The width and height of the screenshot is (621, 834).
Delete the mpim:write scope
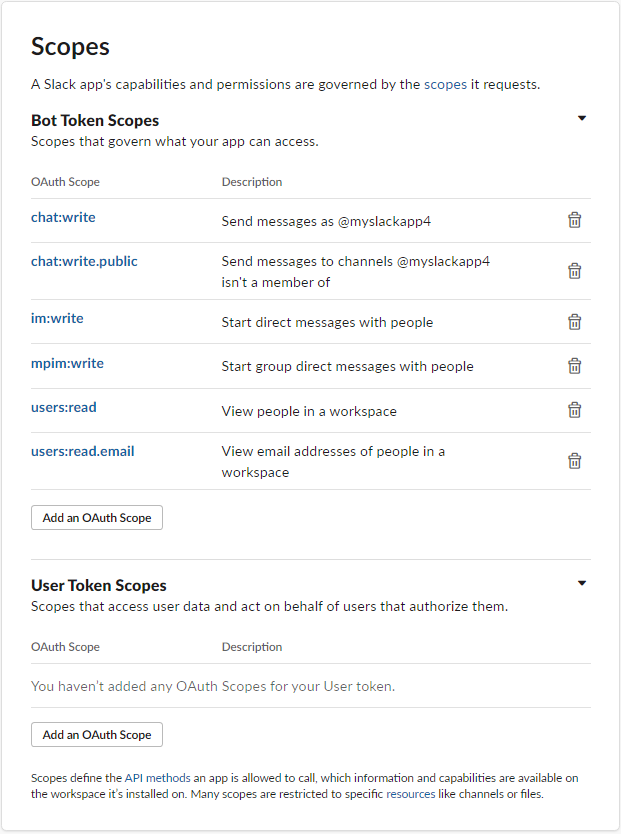(575, 366)
